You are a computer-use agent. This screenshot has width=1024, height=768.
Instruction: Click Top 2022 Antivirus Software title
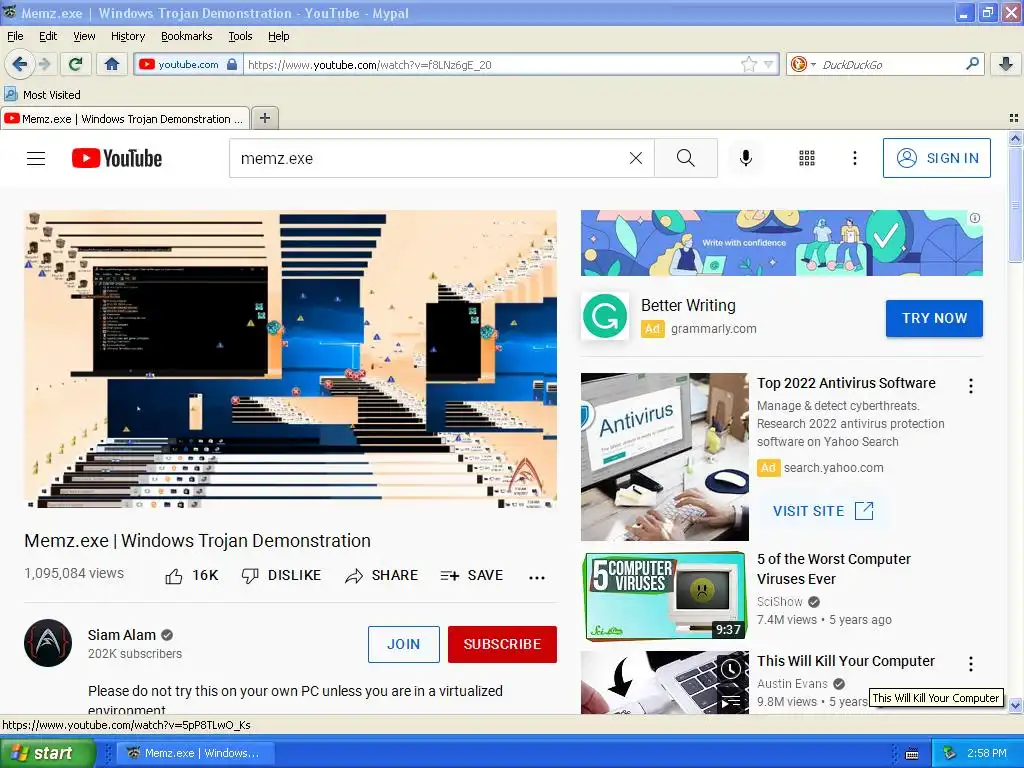pyautogui.click(x=846, y=383)
